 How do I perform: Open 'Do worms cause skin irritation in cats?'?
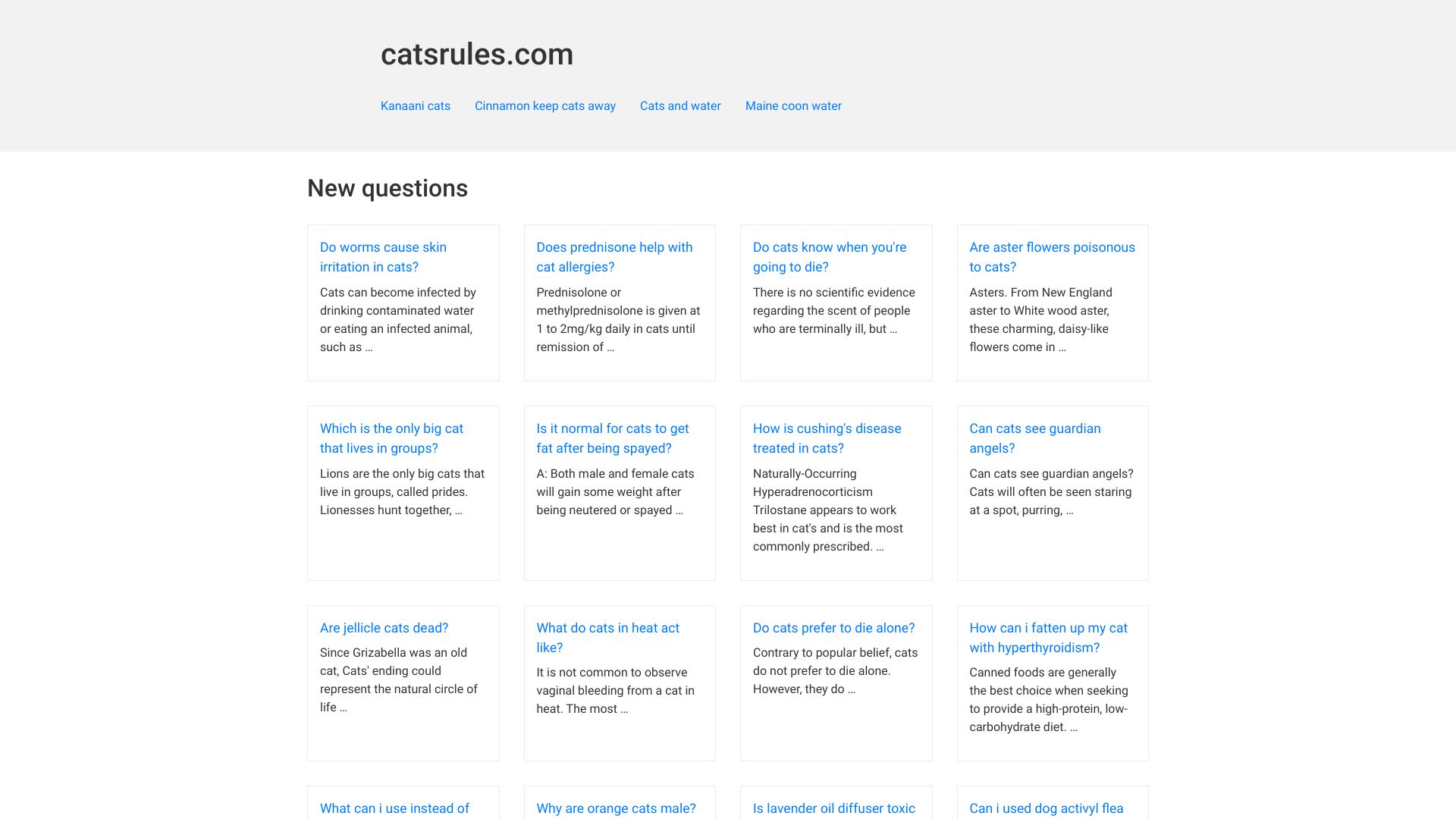[383, 257]
